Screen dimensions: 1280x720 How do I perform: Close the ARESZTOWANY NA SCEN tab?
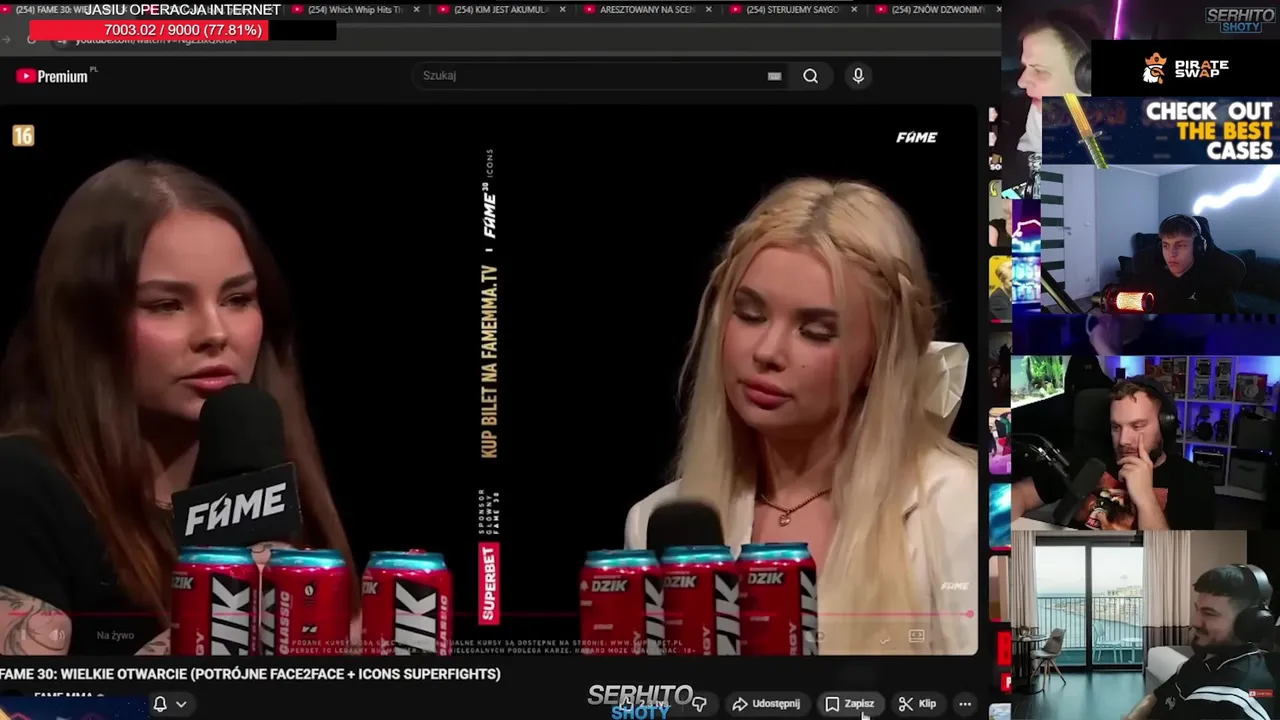click(x=708, y=10)
